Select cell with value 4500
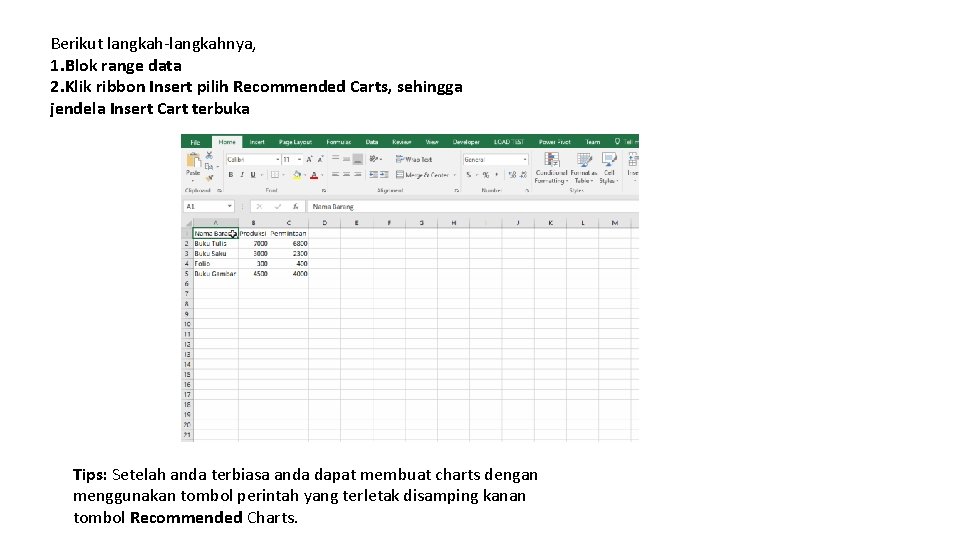Screen dimensions: 960x540 pyautogui.click(x=253, y=273)
